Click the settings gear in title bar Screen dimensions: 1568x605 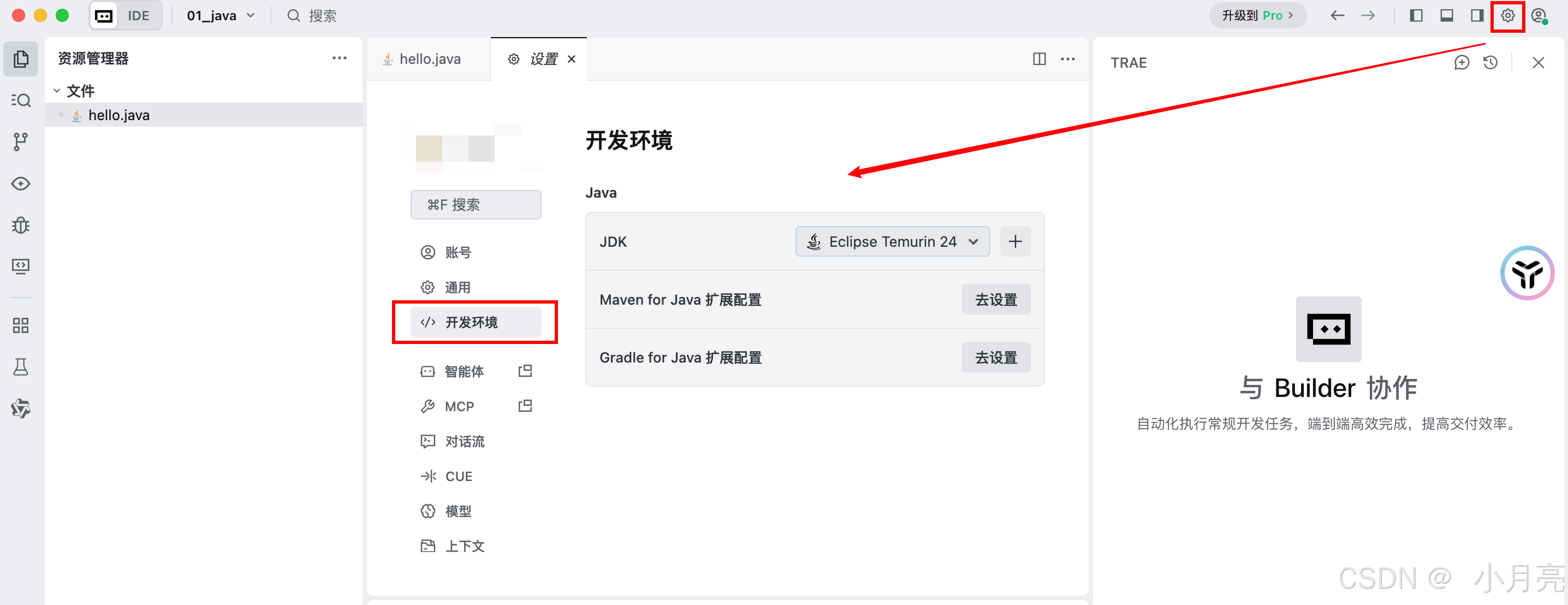1507,16
